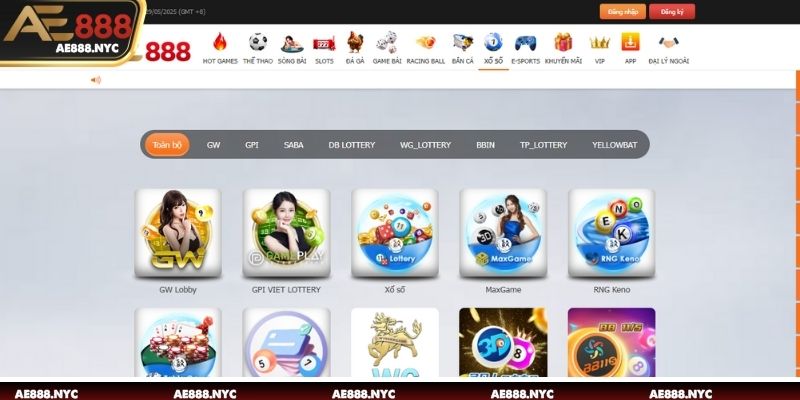Open the ĐẠI LÝ NGOÀI handshake icon
The image size is (800, 400).
[x=668, y=43]
